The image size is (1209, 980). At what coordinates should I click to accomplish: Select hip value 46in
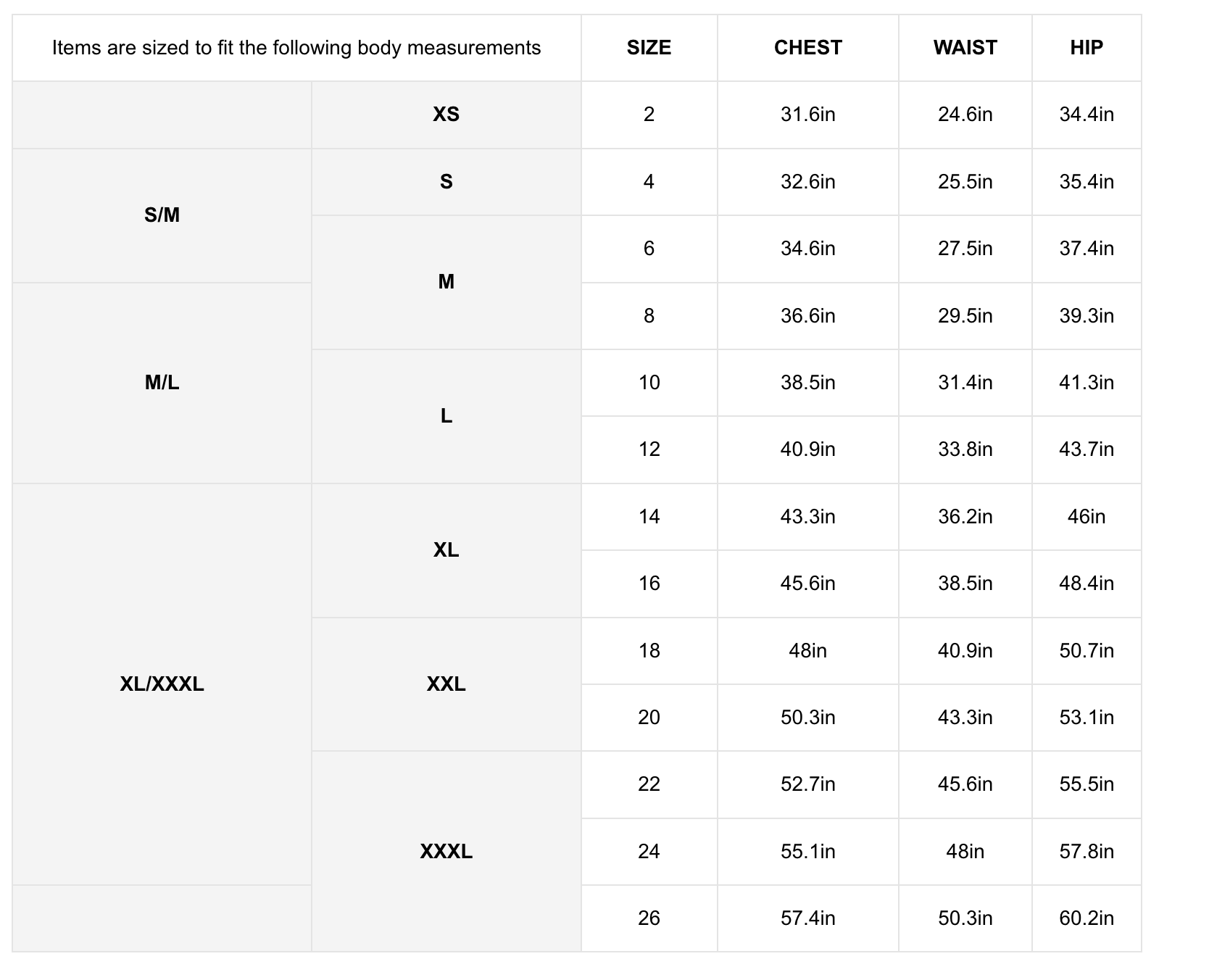[1086, 517]
